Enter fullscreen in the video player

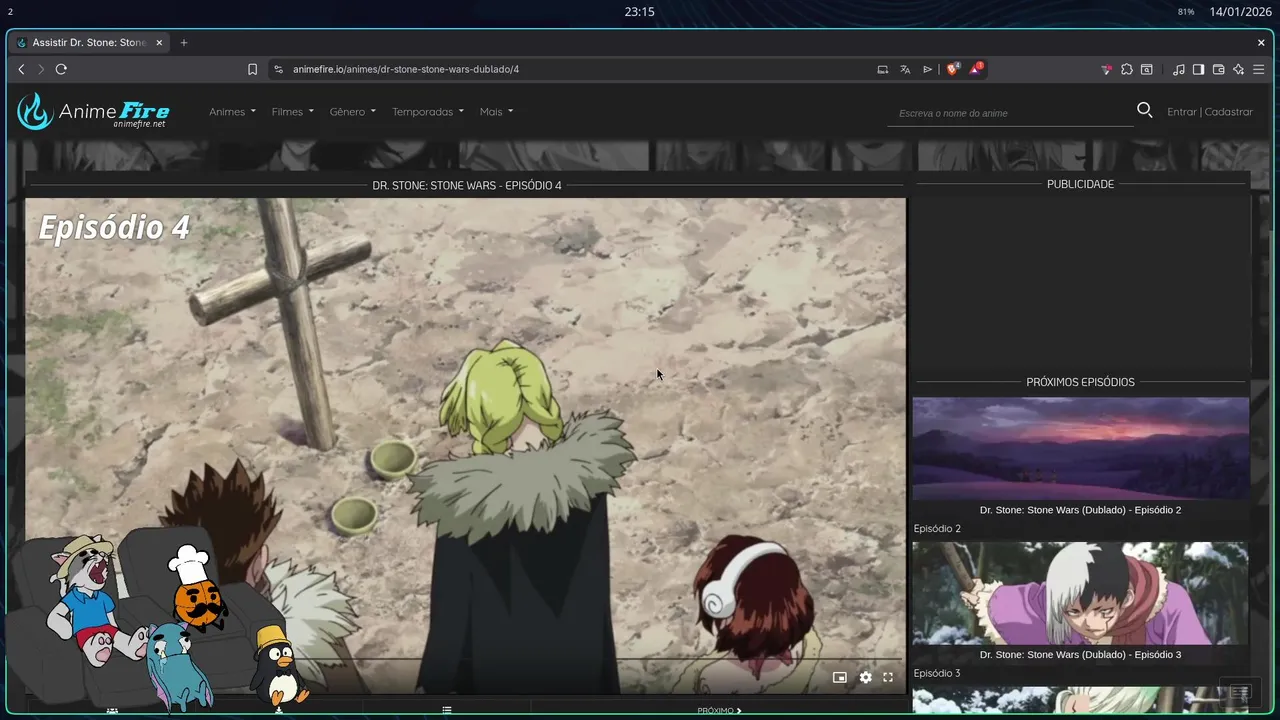click(x=888, y=677)
